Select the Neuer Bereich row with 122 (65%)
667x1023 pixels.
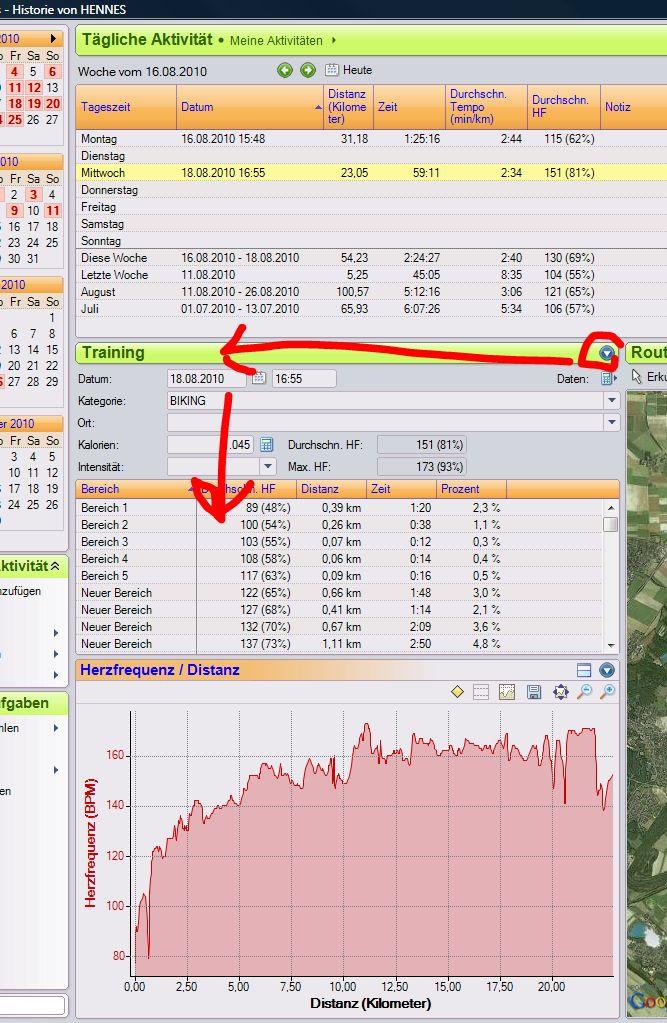[x=339, y=592]
